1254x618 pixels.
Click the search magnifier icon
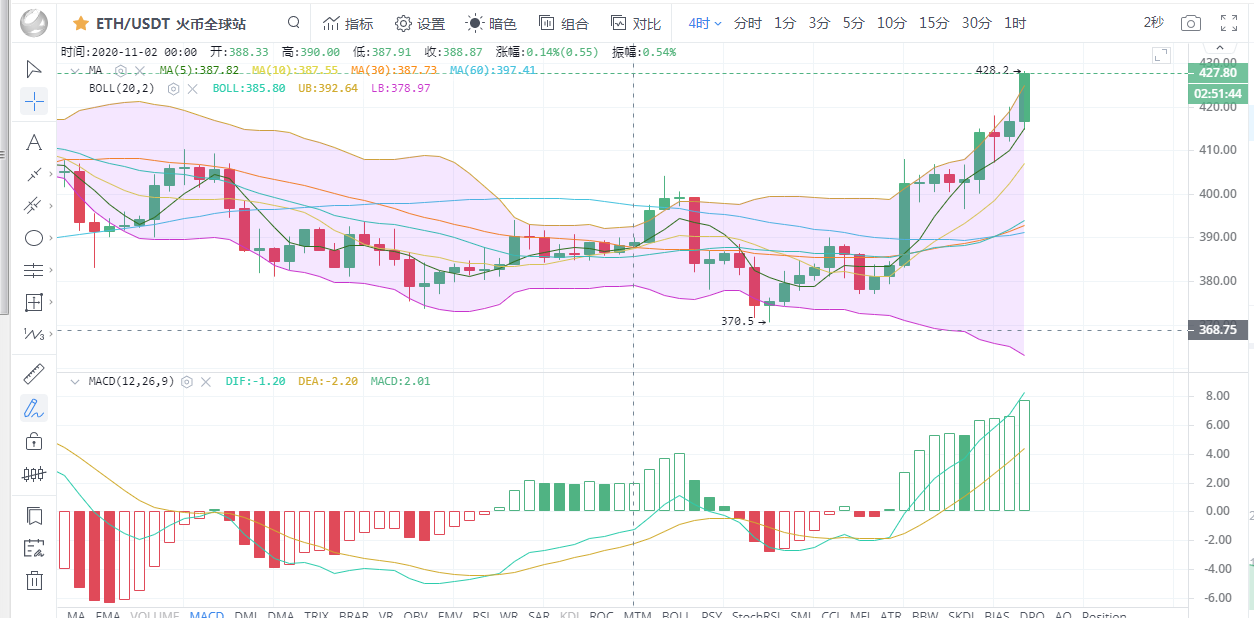293,23
